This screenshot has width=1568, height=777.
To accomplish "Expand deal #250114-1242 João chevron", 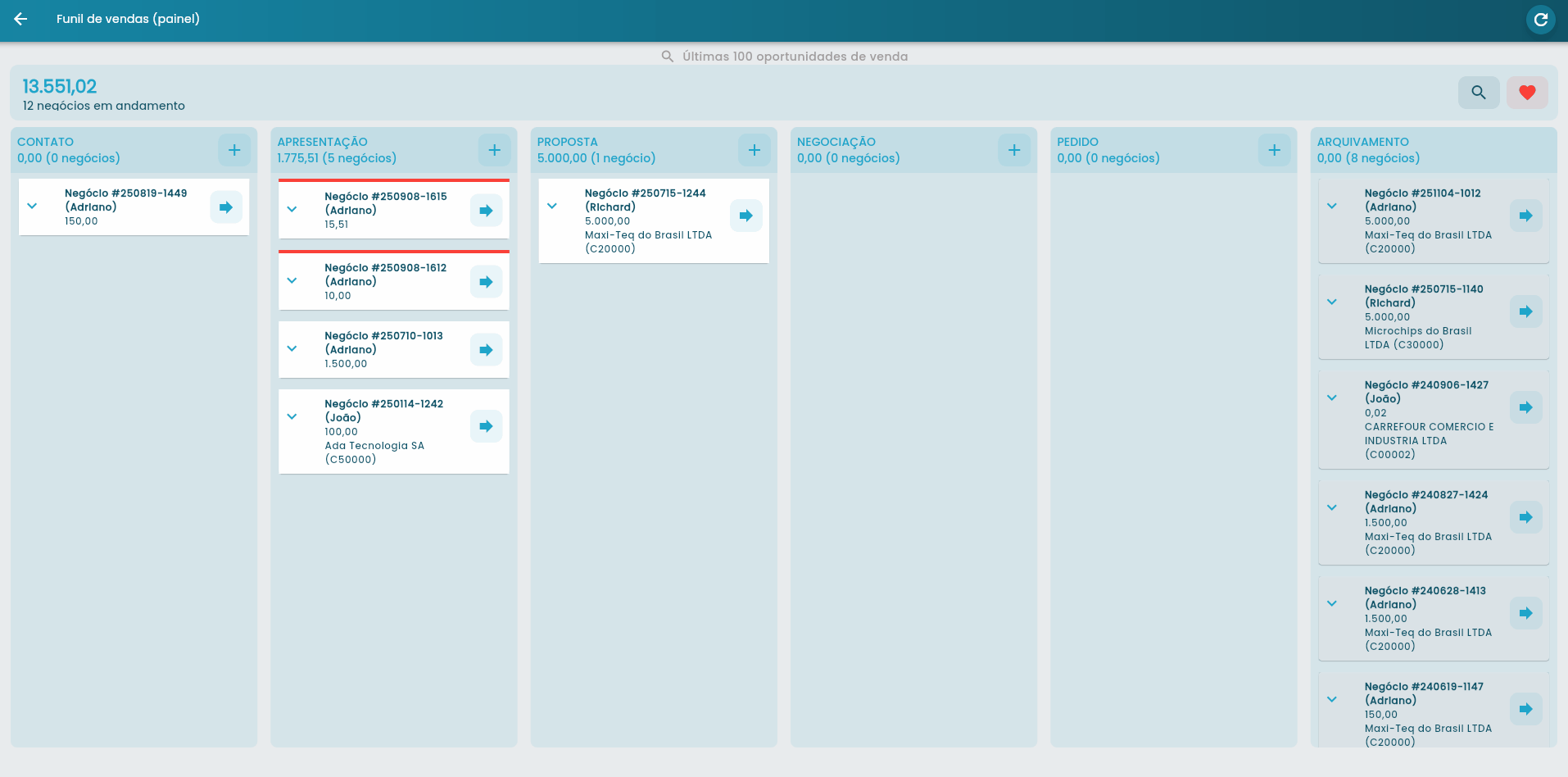I will pos(292,417).
